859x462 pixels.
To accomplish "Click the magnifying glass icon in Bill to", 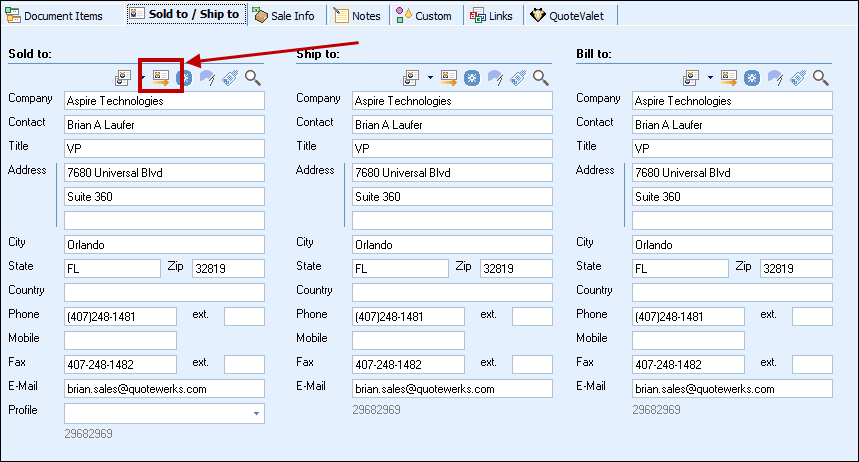I will [820, 77].
